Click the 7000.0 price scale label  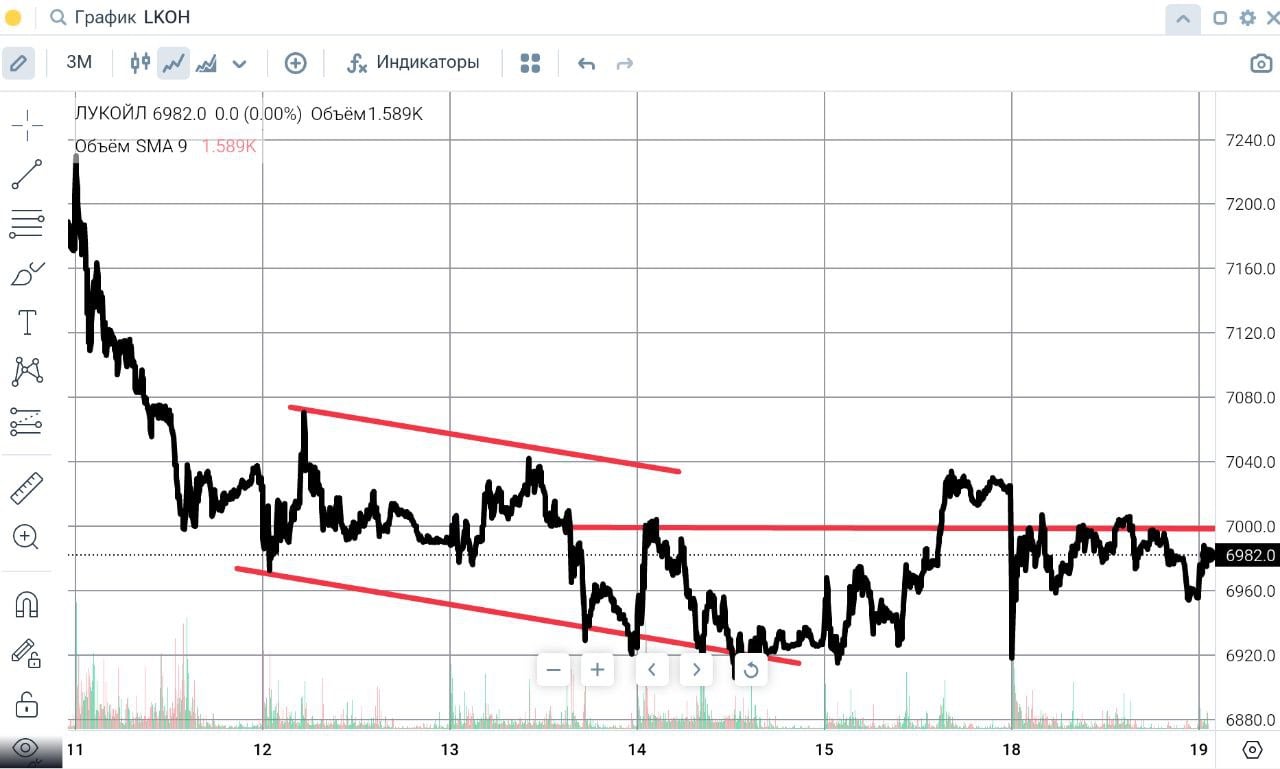(1250, 527)
